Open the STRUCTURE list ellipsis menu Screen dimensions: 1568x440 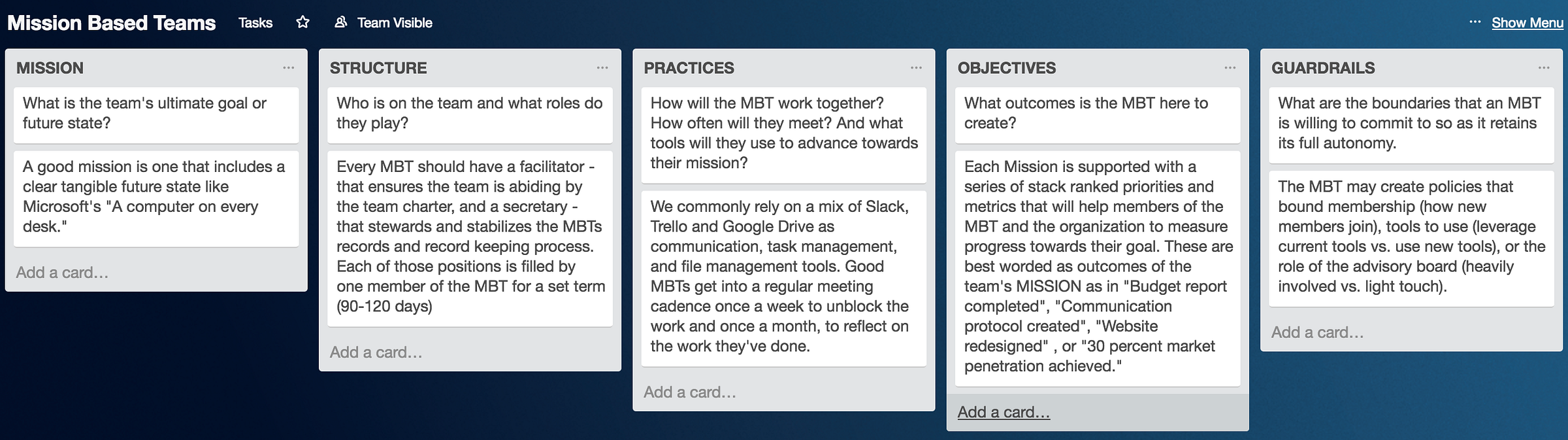pos(602,68)
